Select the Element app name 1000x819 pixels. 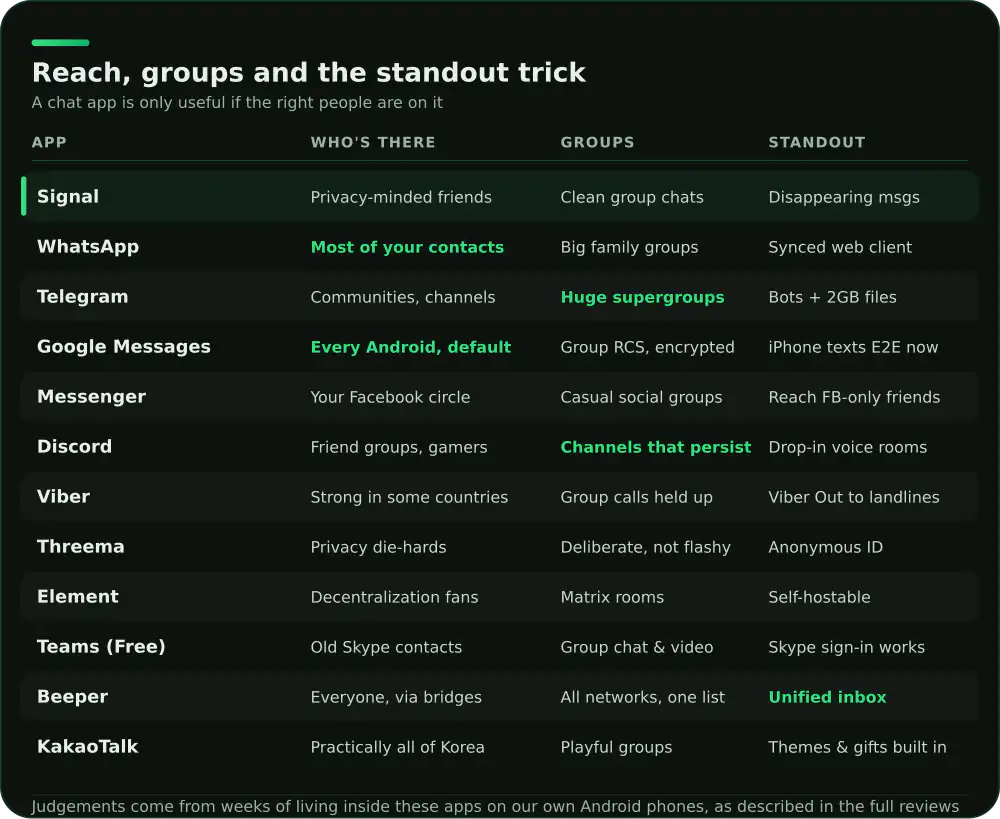78,596
